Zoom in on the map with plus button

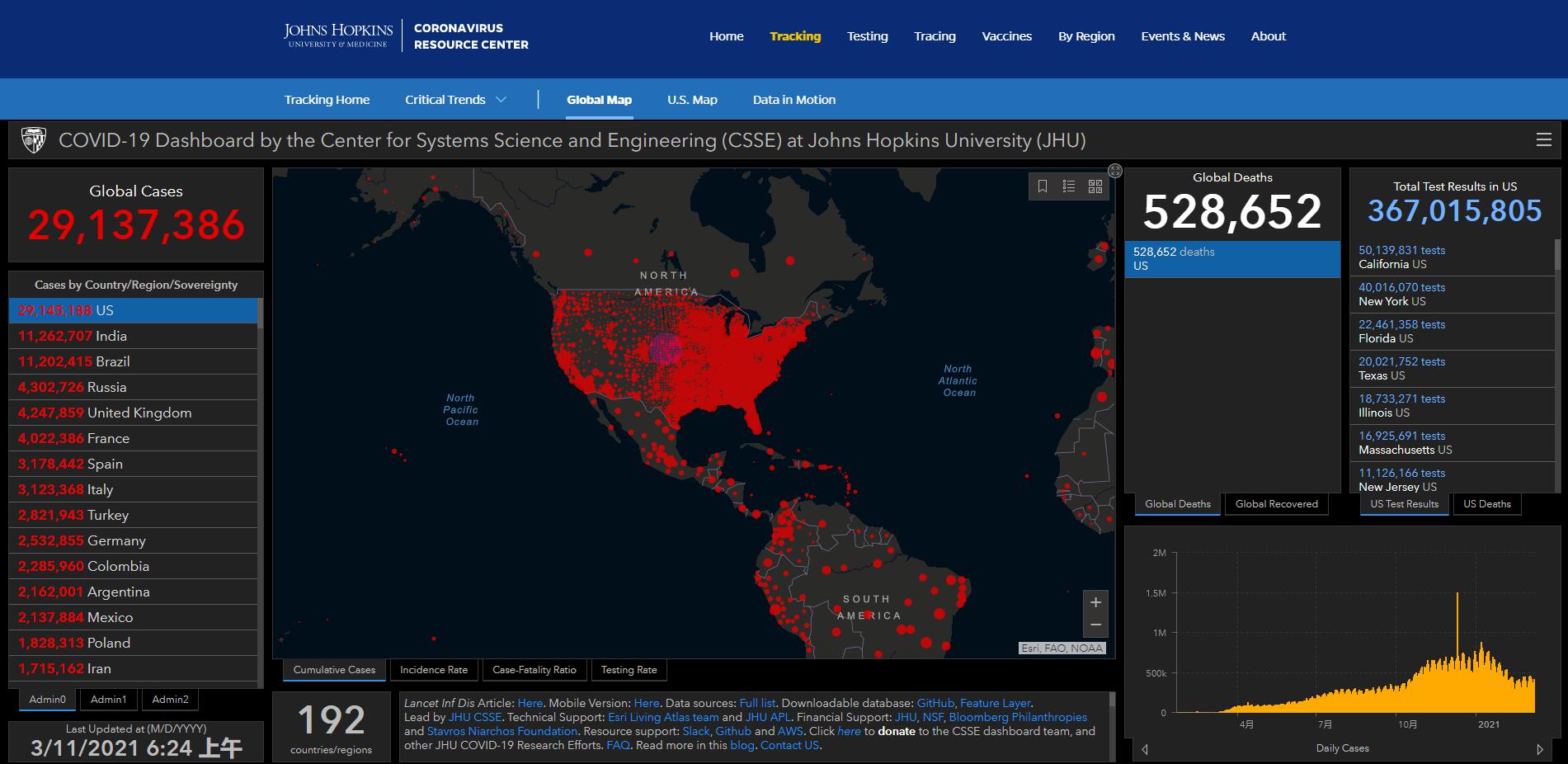click(x=1095, y=602)
